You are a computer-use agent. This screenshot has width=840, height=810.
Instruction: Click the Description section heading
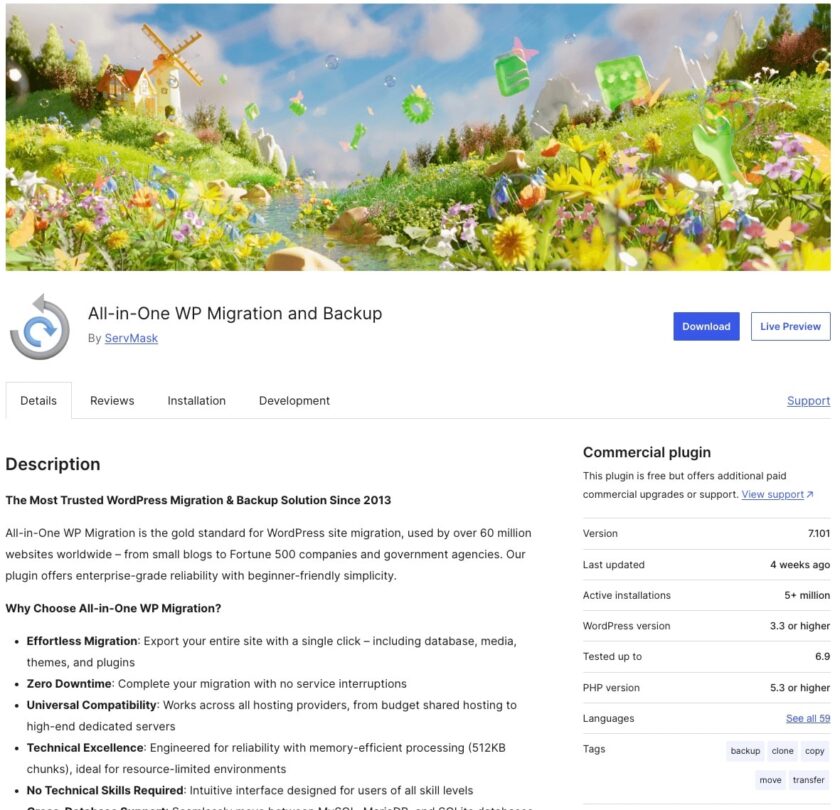click(53, 464)
